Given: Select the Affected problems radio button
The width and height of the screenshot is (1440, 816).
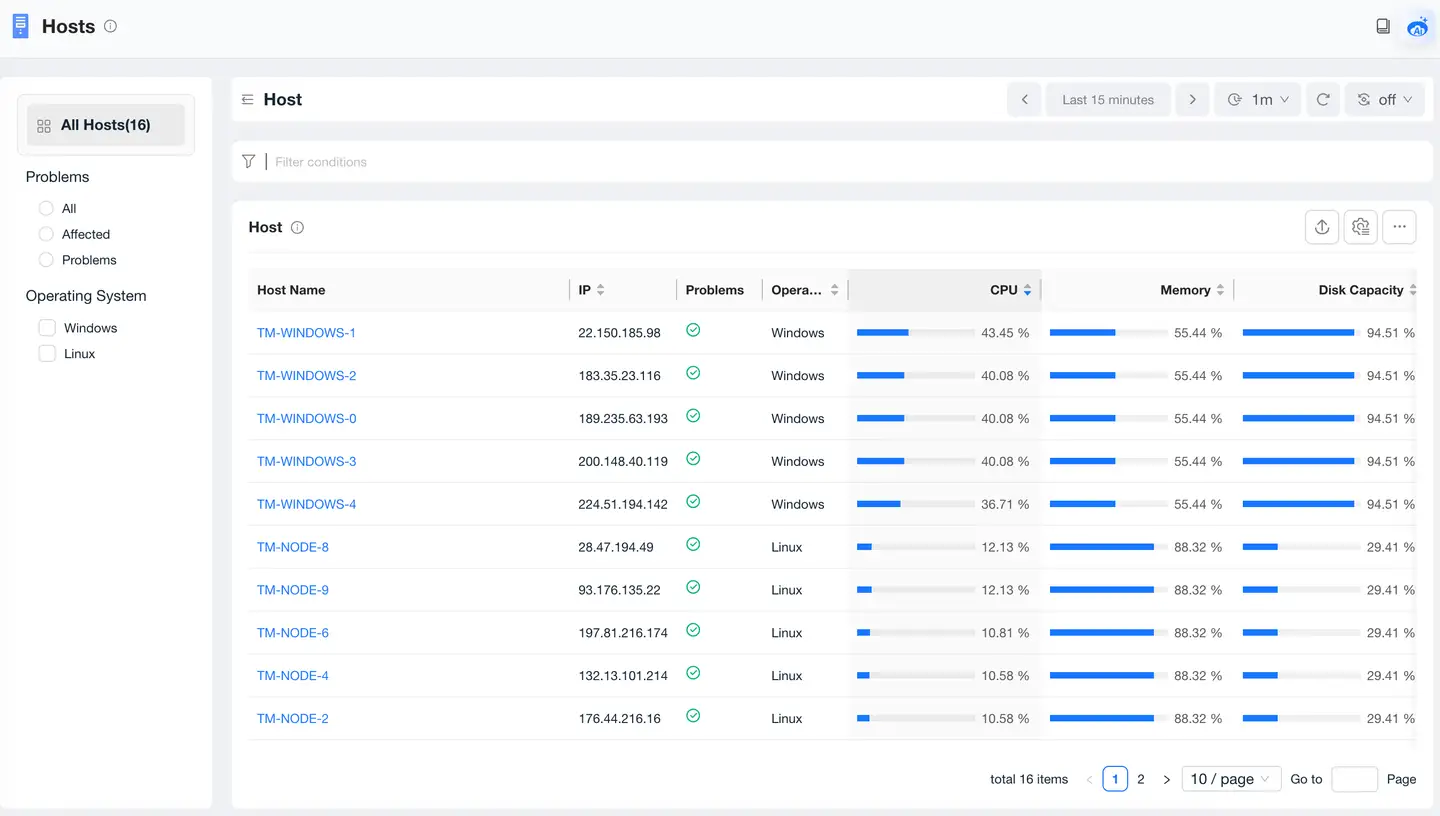Looking at the screenshot, I should [46, 234].
